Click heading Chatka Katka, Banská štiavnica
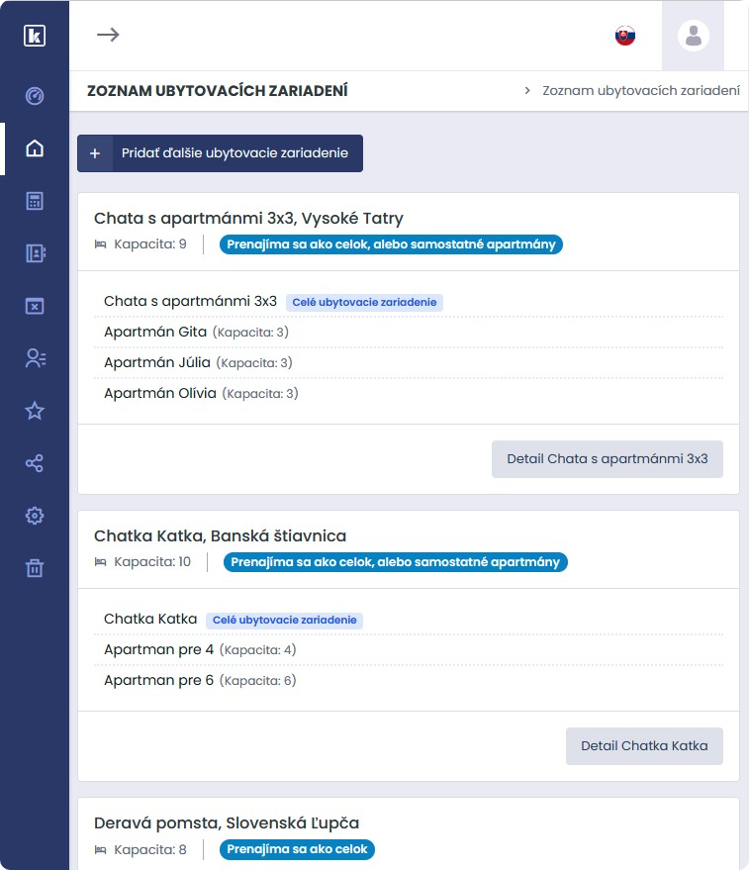This screenshot has width=749, height=870. [220, 536]
